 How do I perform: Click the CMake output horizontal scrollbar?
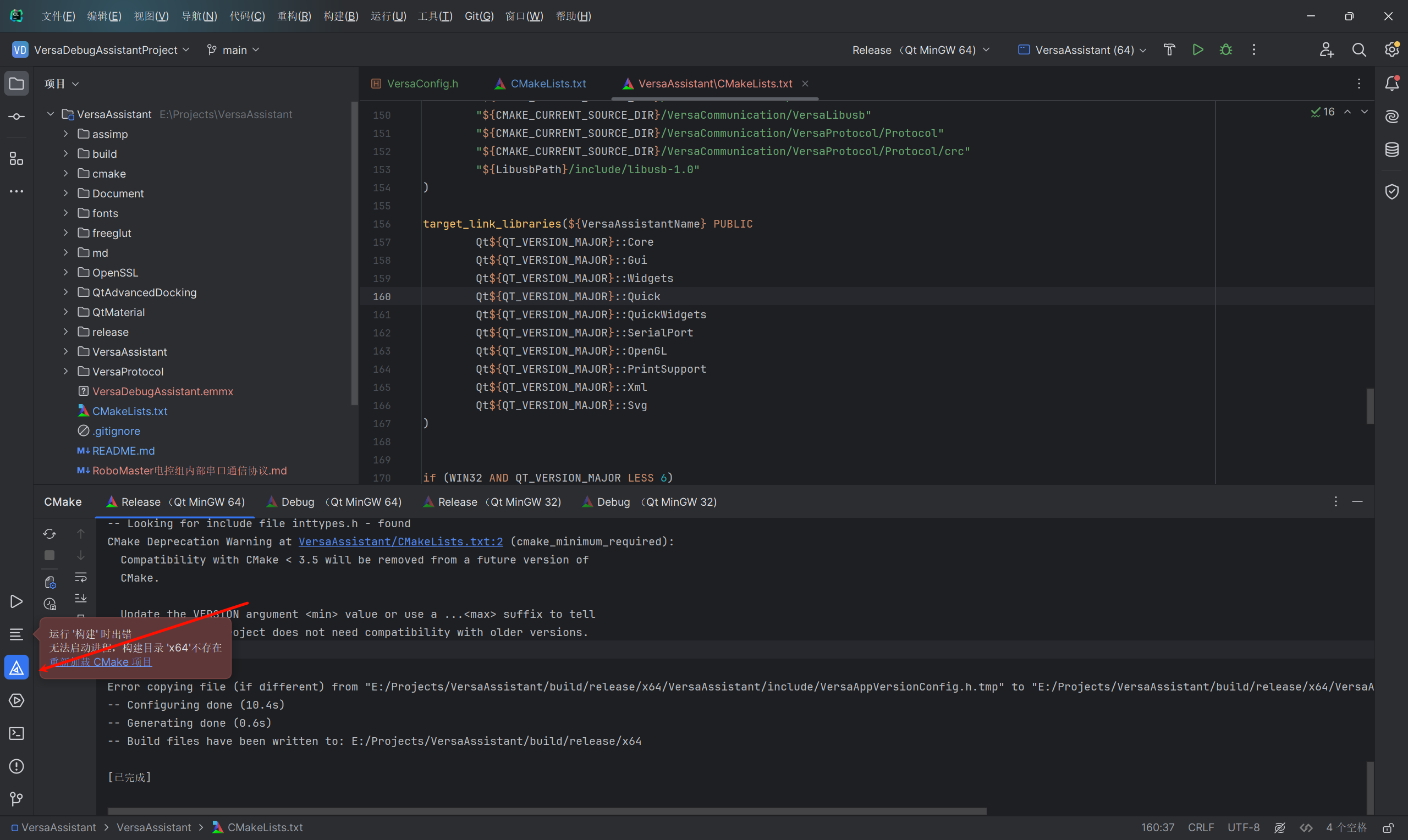[546, 811]
